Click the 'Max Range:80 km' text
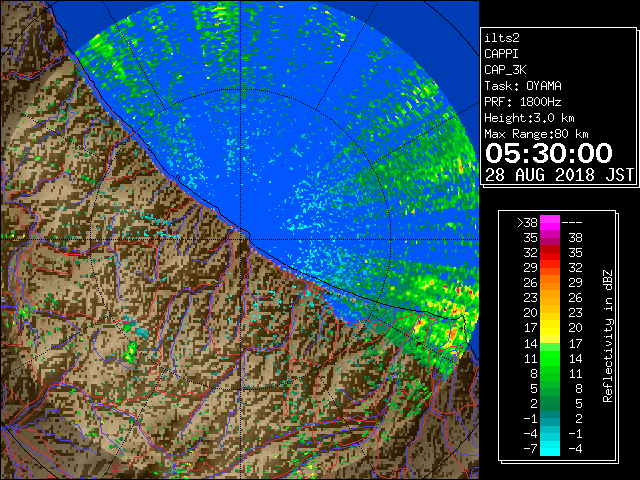The image size is (640, 480). [x=536, y=134]
